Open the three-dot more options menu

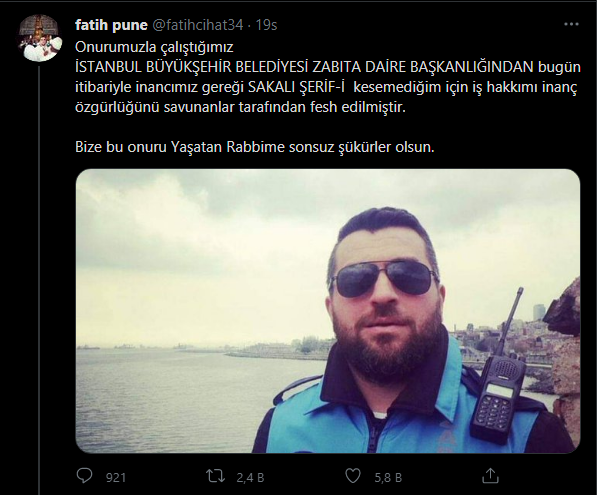(x=571, y=24)
